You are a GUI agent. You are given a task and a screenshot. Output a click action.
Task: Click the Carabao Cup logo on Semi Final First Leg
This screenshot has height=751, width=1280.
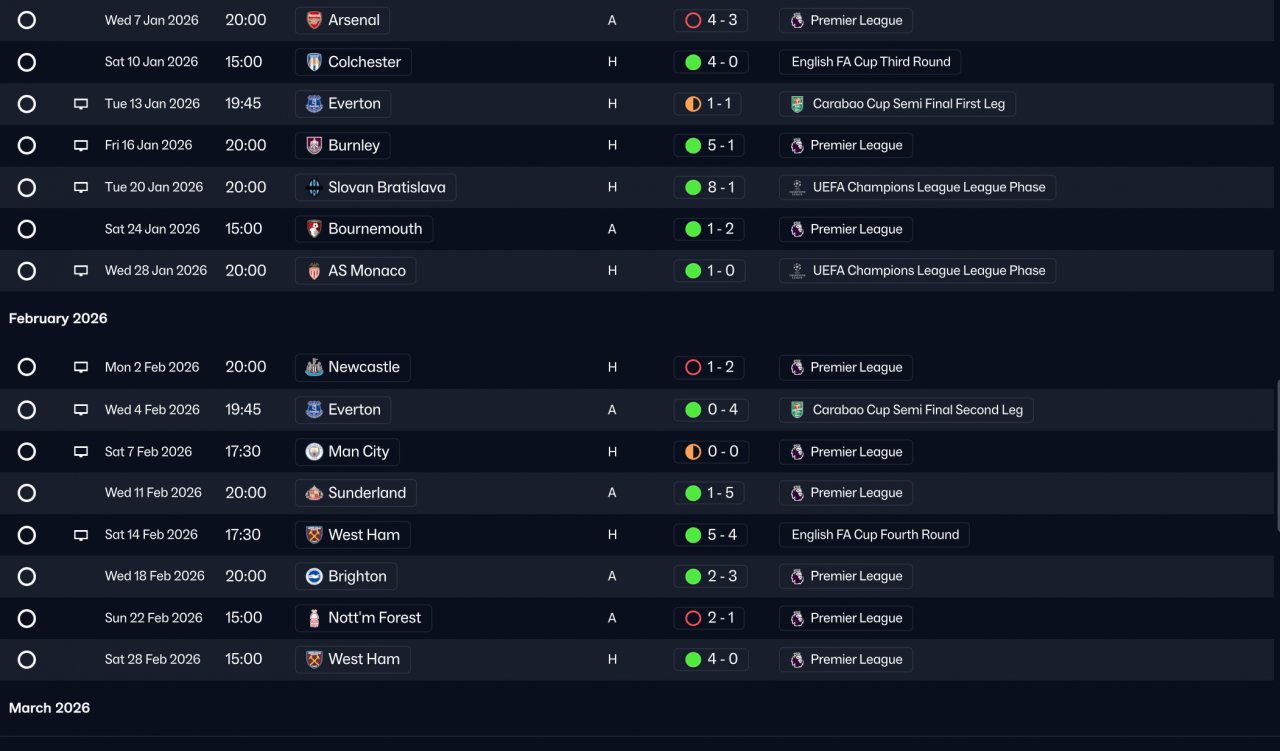[797, 104]
